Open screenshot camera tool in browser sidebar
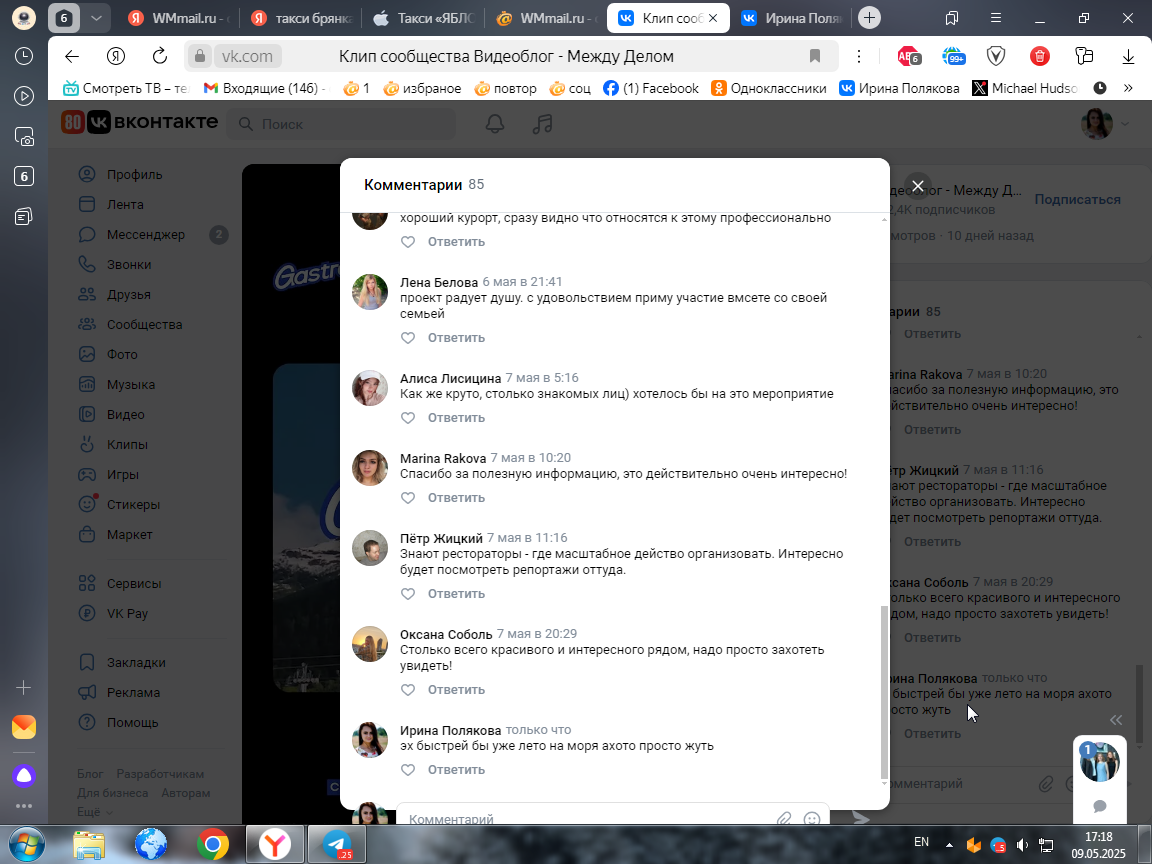This screenshot has width=1152, height=864. click(x=24, y=137)
